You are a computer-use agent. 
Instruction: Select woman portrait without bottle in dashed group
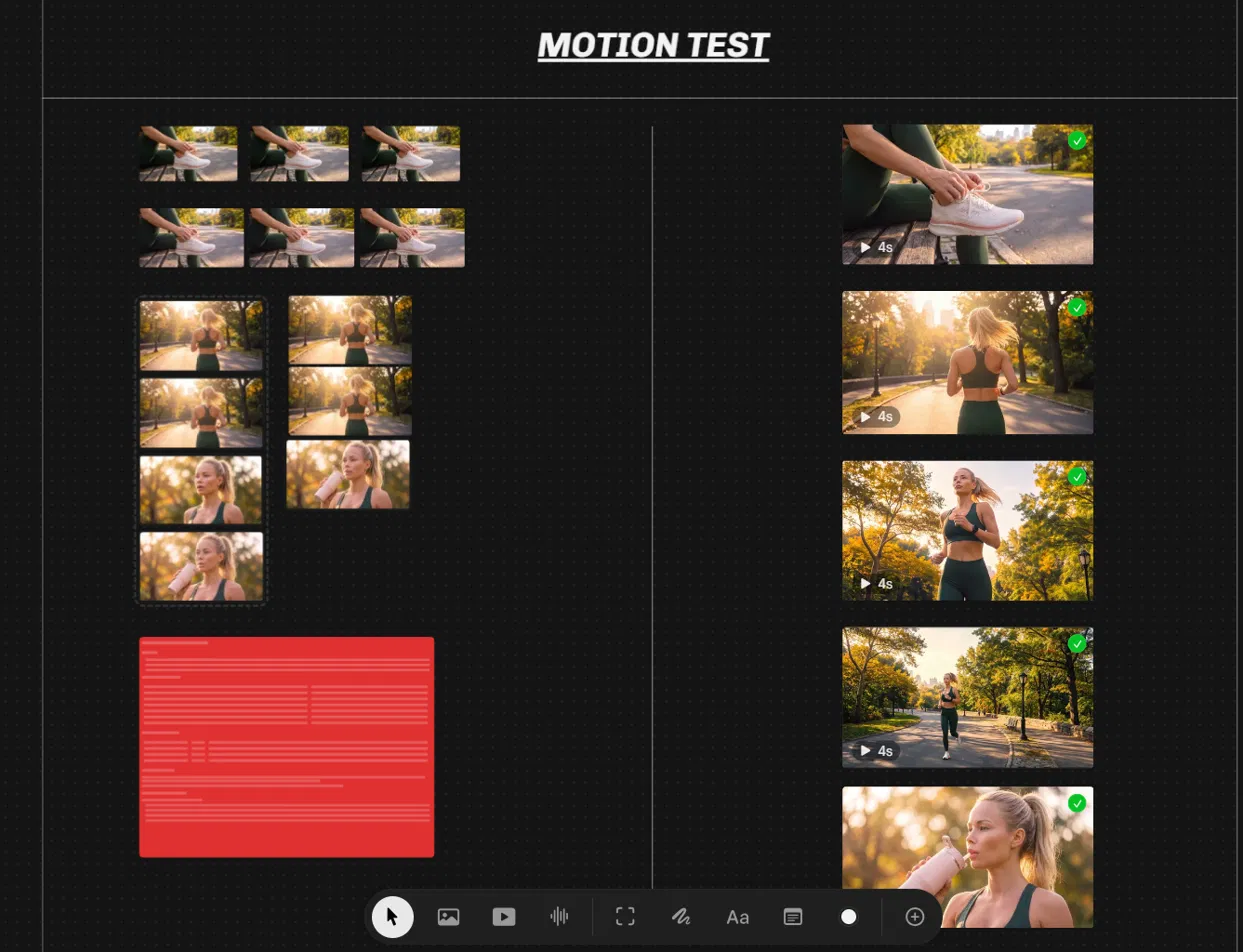(201, 490)
